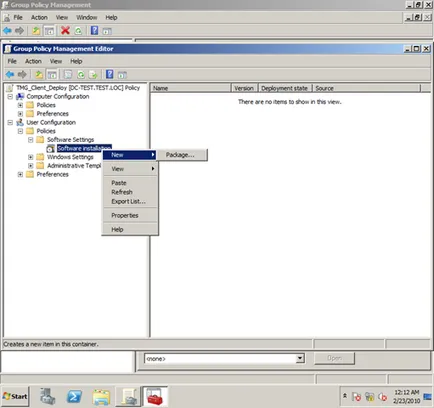434x408 pixels.
Task: Collapse Policies under User Configuration
Action: click(x=20, y=131)
